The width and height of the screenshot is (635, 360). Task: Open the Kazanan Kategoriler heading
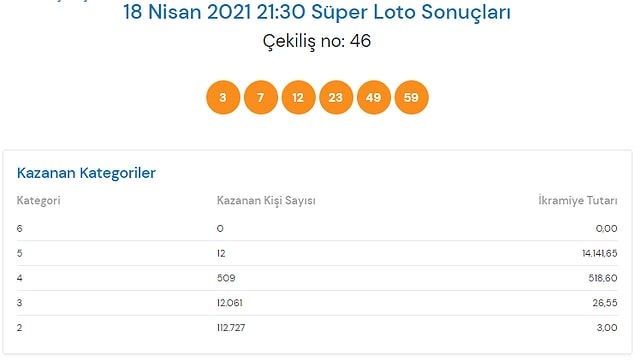tap(86, 173)
